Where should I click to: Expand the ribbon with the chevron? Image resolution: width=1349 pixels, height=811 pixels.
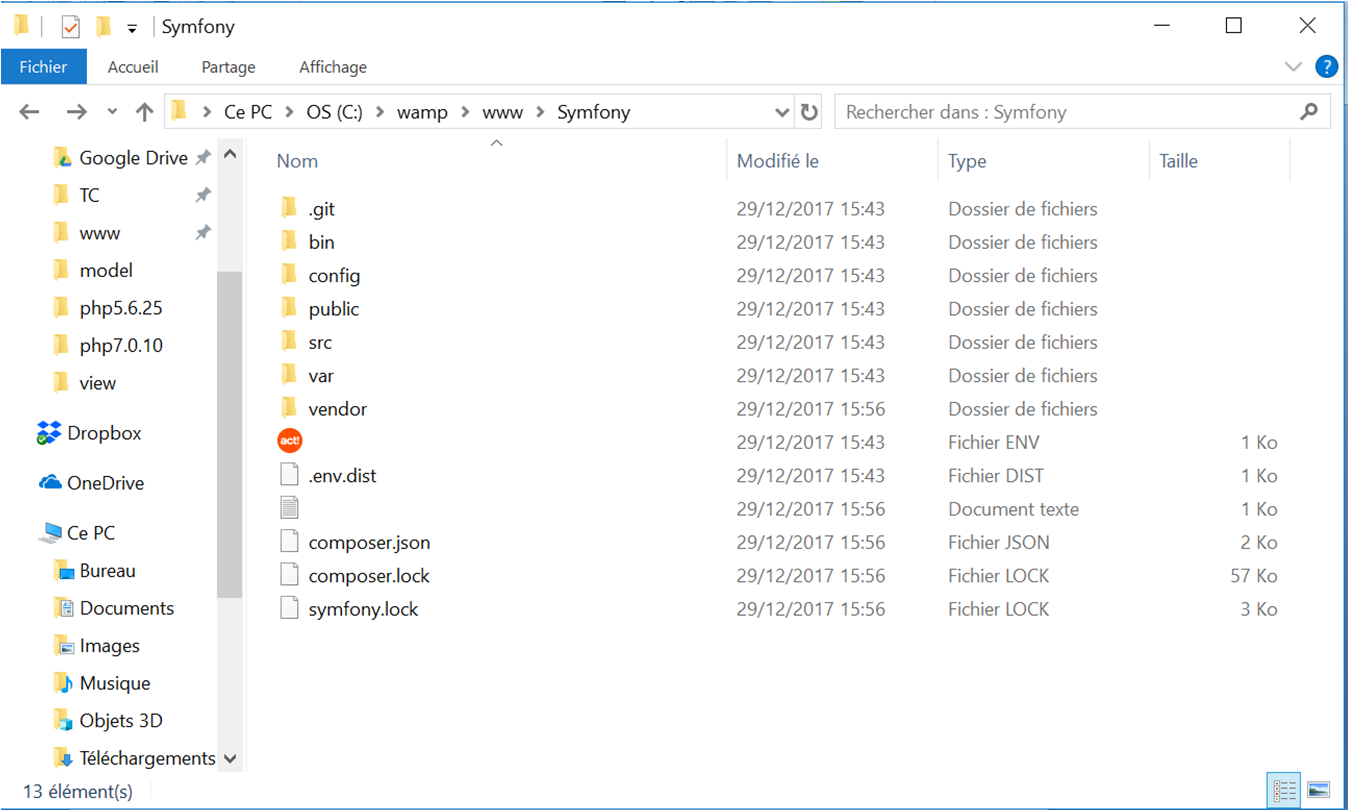pos(1293,67)
